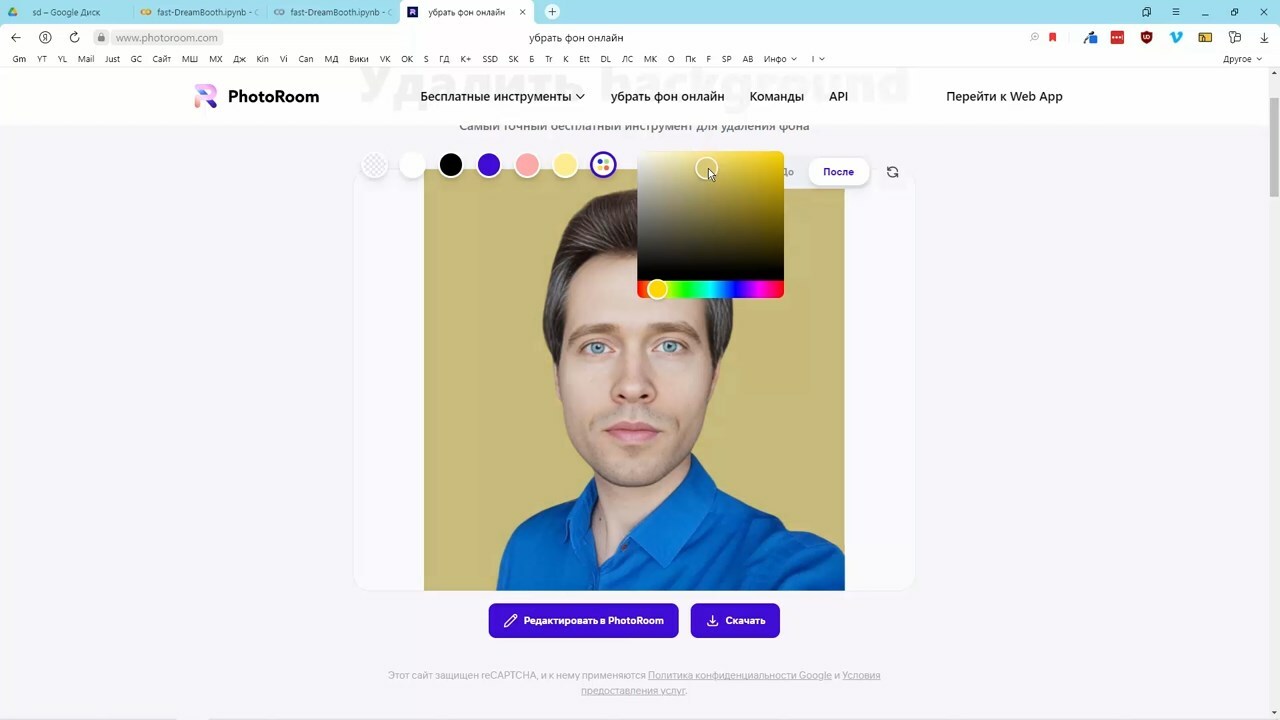This screenshot has height=720, width=1280.
Task: Open Команды nav item
Action: pos(777,97)
